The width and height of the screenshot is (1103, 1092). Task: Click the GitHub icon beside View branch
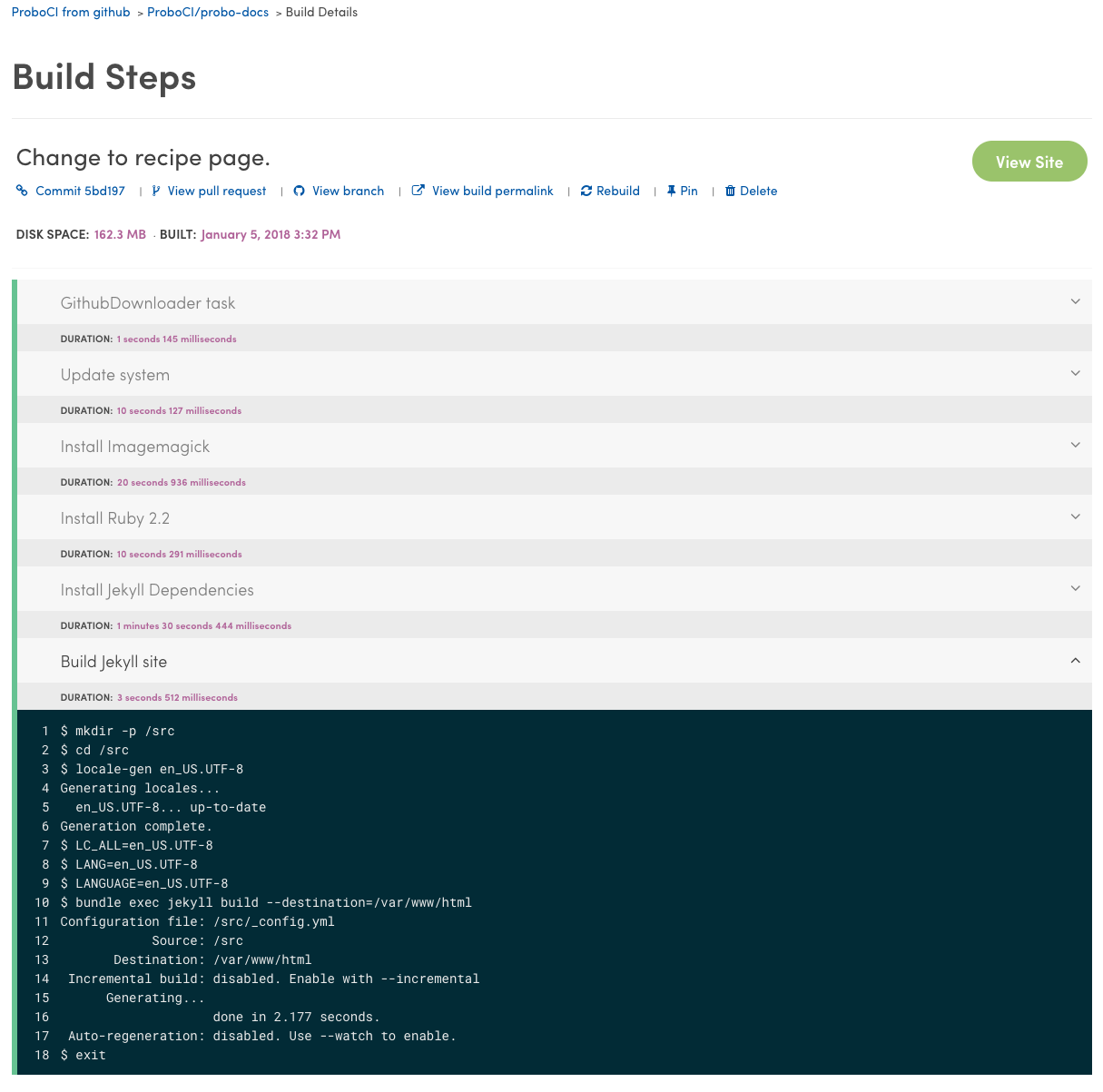(299, 191)
